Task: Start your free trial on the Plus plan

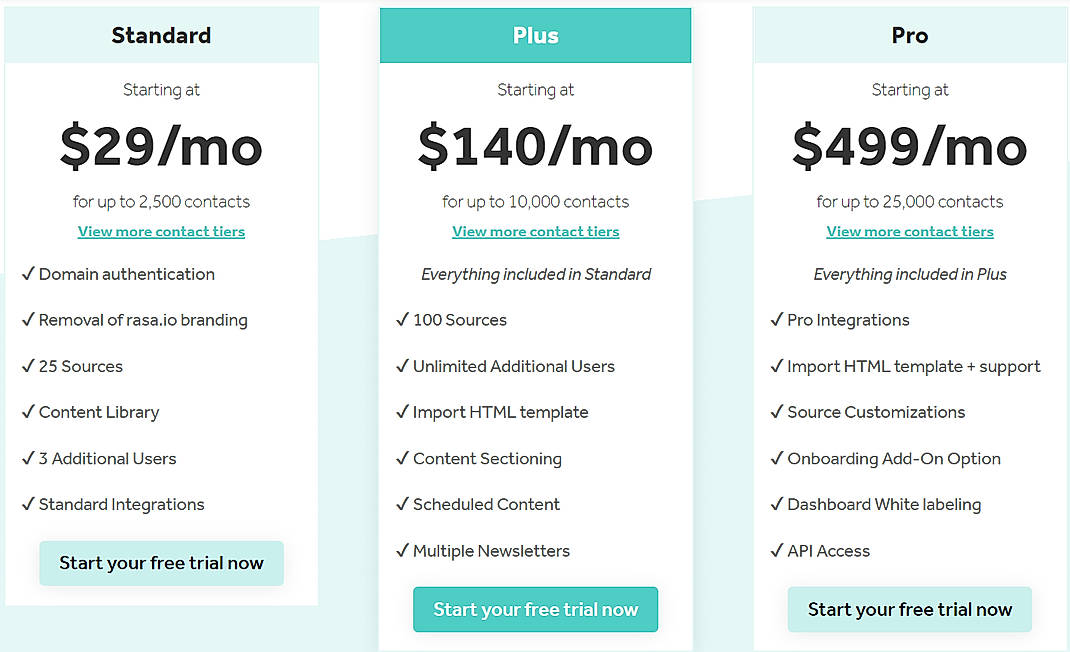Action: pos(535,609)
